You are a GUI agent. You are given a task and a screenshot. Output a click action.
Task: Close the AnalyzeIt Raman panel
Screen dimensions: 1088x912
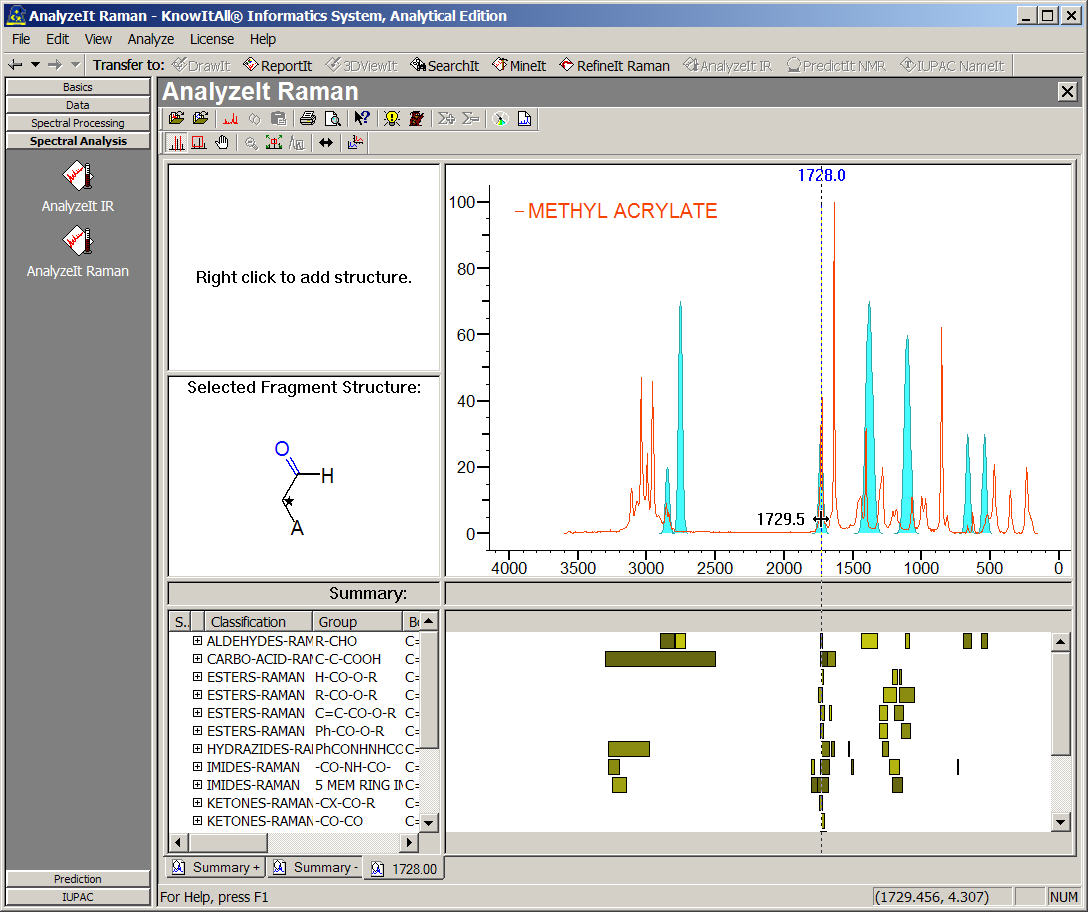coord(1067,92)
